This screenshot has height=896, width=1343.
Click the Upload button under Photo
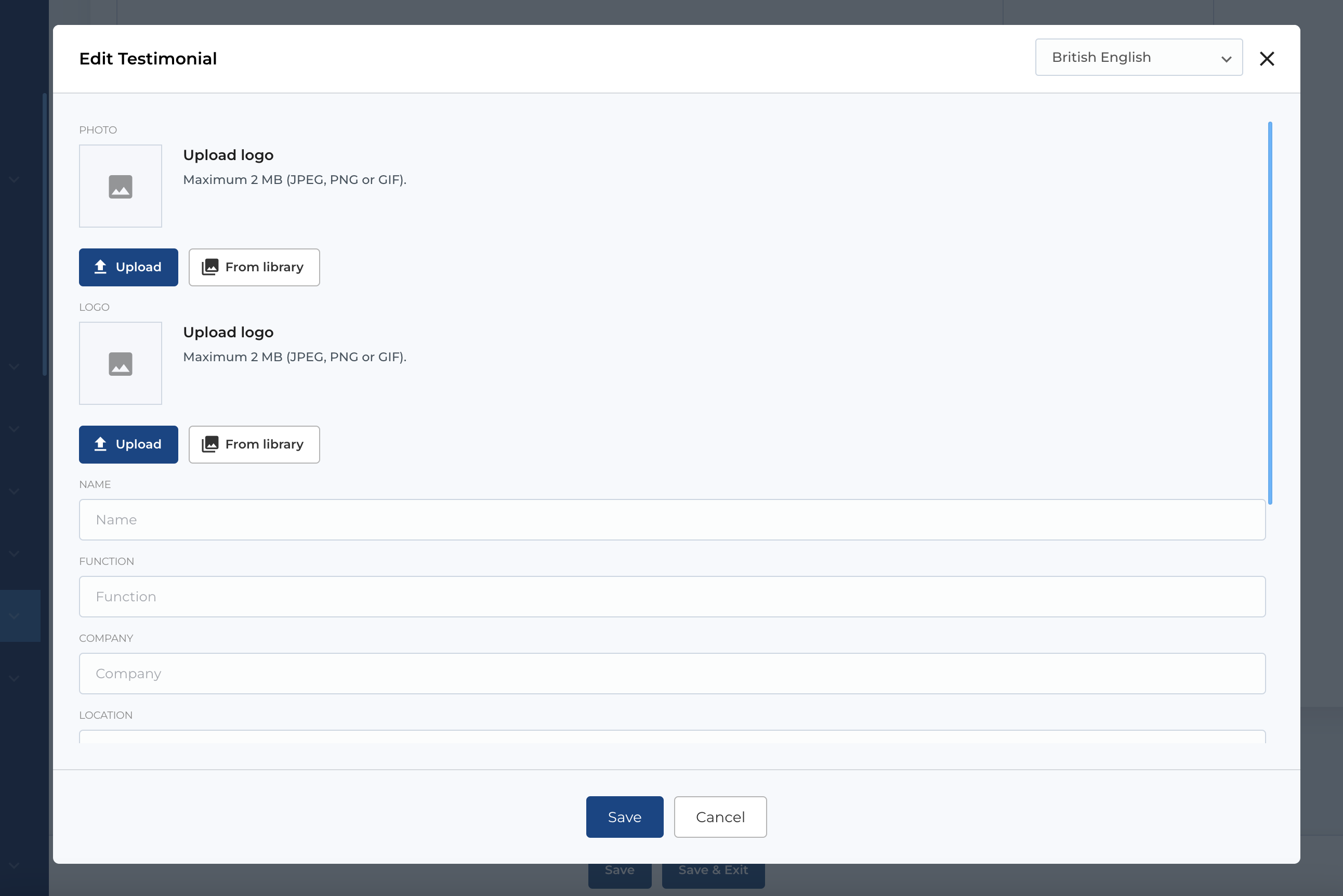click(128, 267)
